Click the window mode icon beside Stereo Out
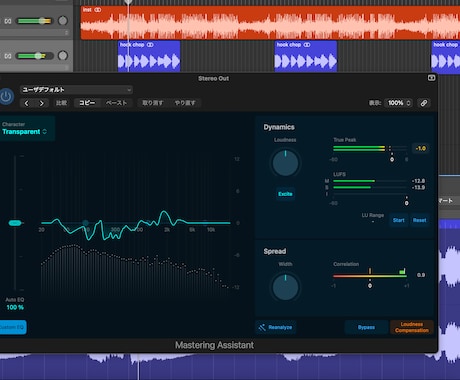 [x=431, y=78]
